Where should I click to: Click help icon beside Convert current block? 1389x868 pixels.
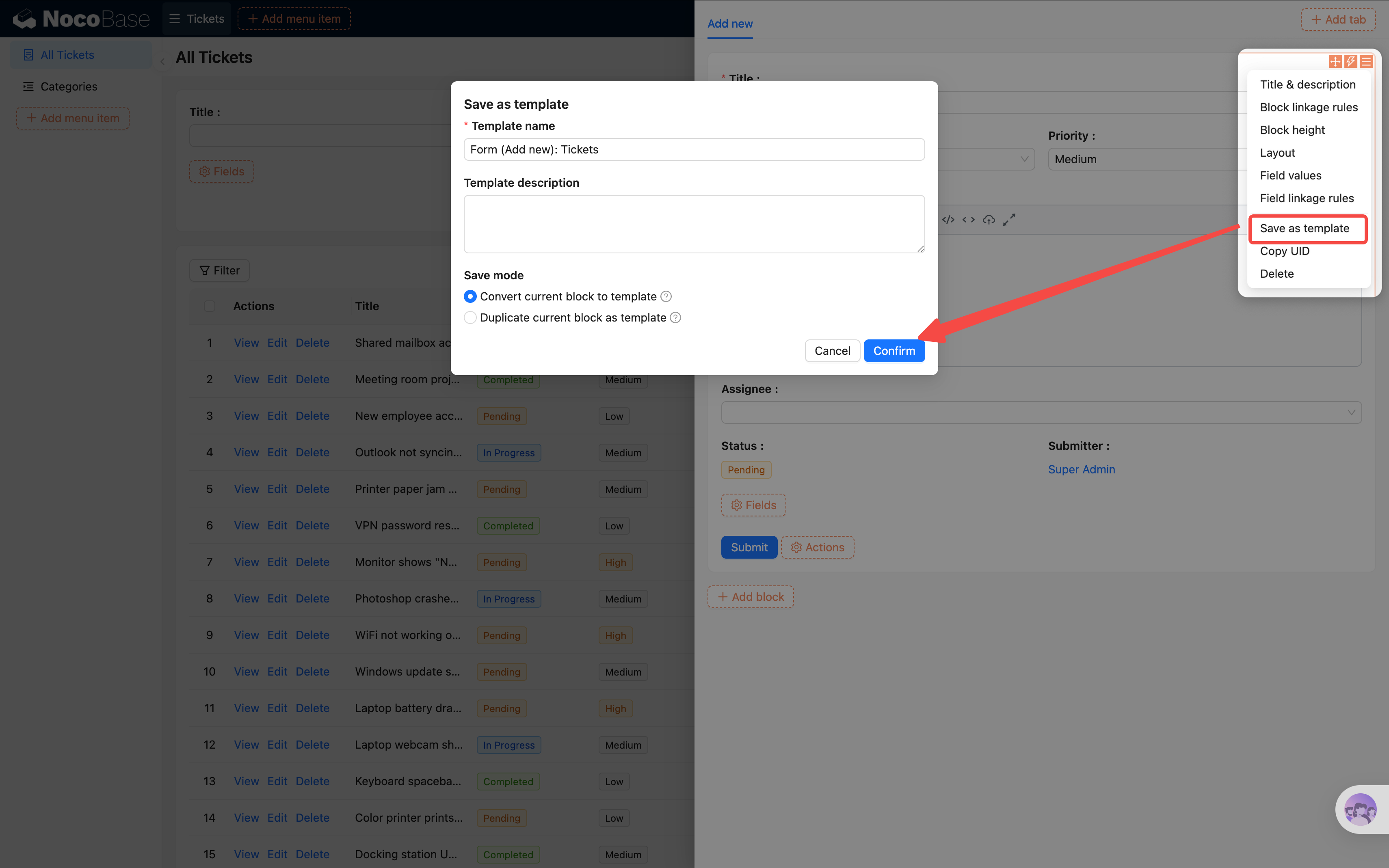point(666,297)
